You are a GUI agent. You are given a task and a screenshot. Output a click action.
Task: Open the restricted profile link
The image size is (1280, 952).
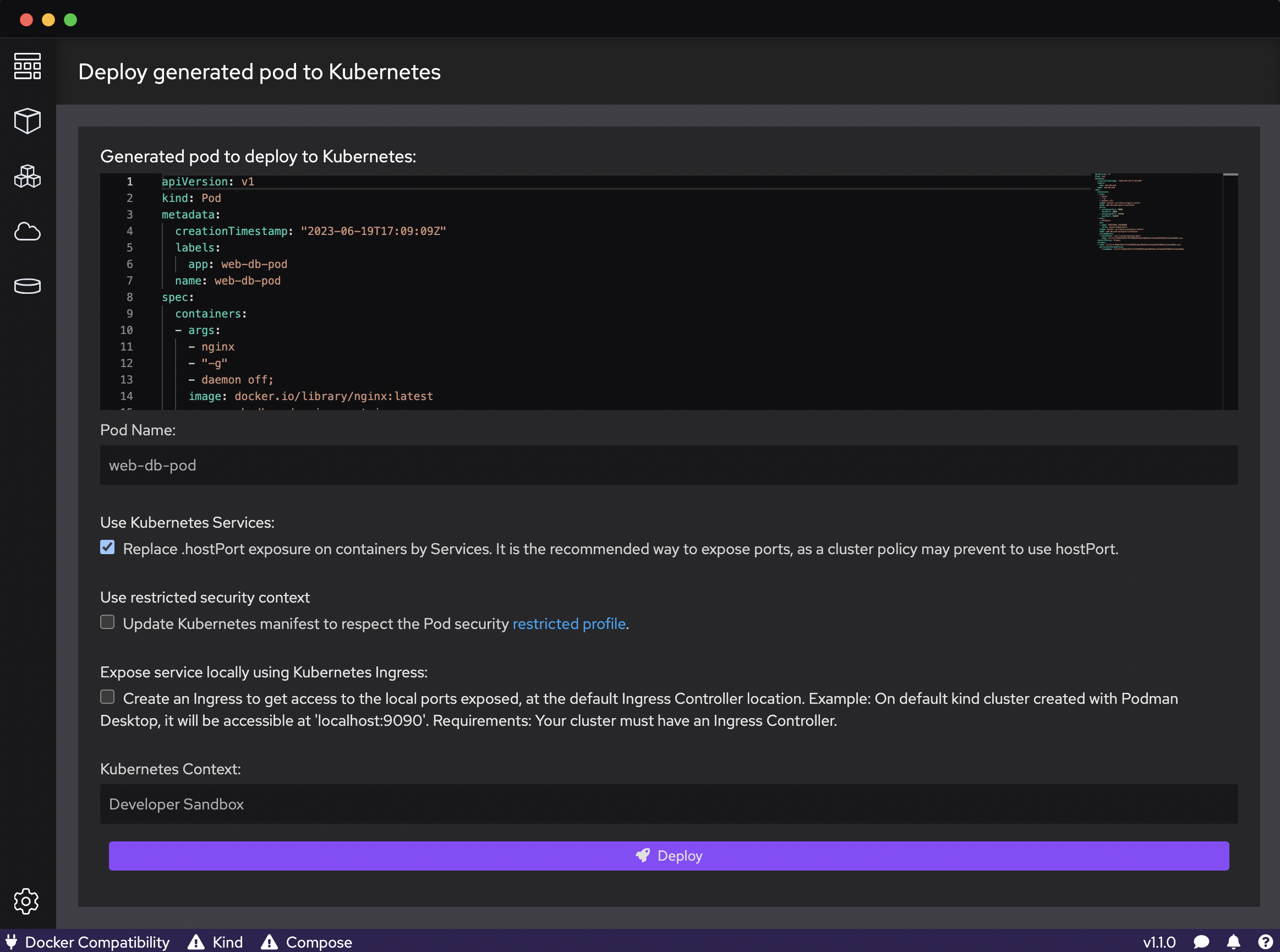pyautogui.click(x=570, y=623)
